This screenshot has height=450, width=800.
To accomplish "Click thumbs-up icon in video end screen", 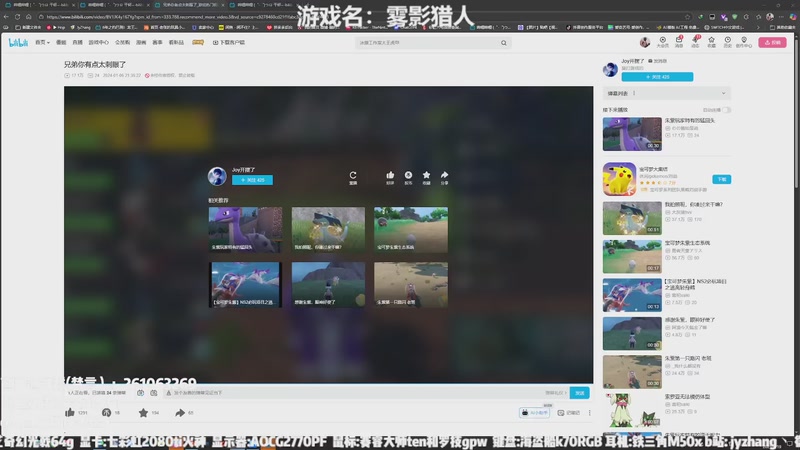I will coord(390,177).
